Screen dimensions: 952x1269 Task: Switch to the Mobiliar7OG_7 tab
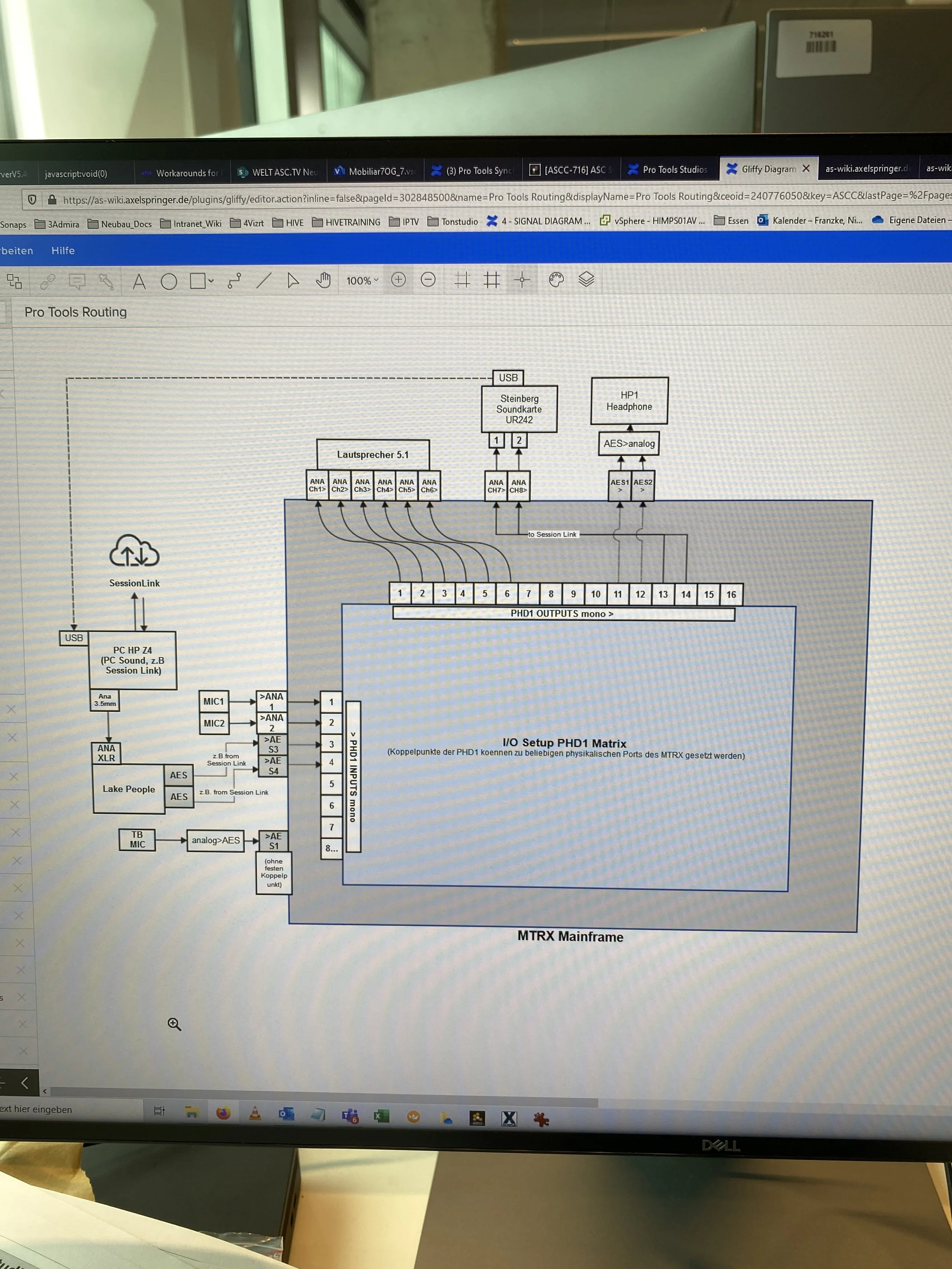pyautogui.click(x=377, y=171)
